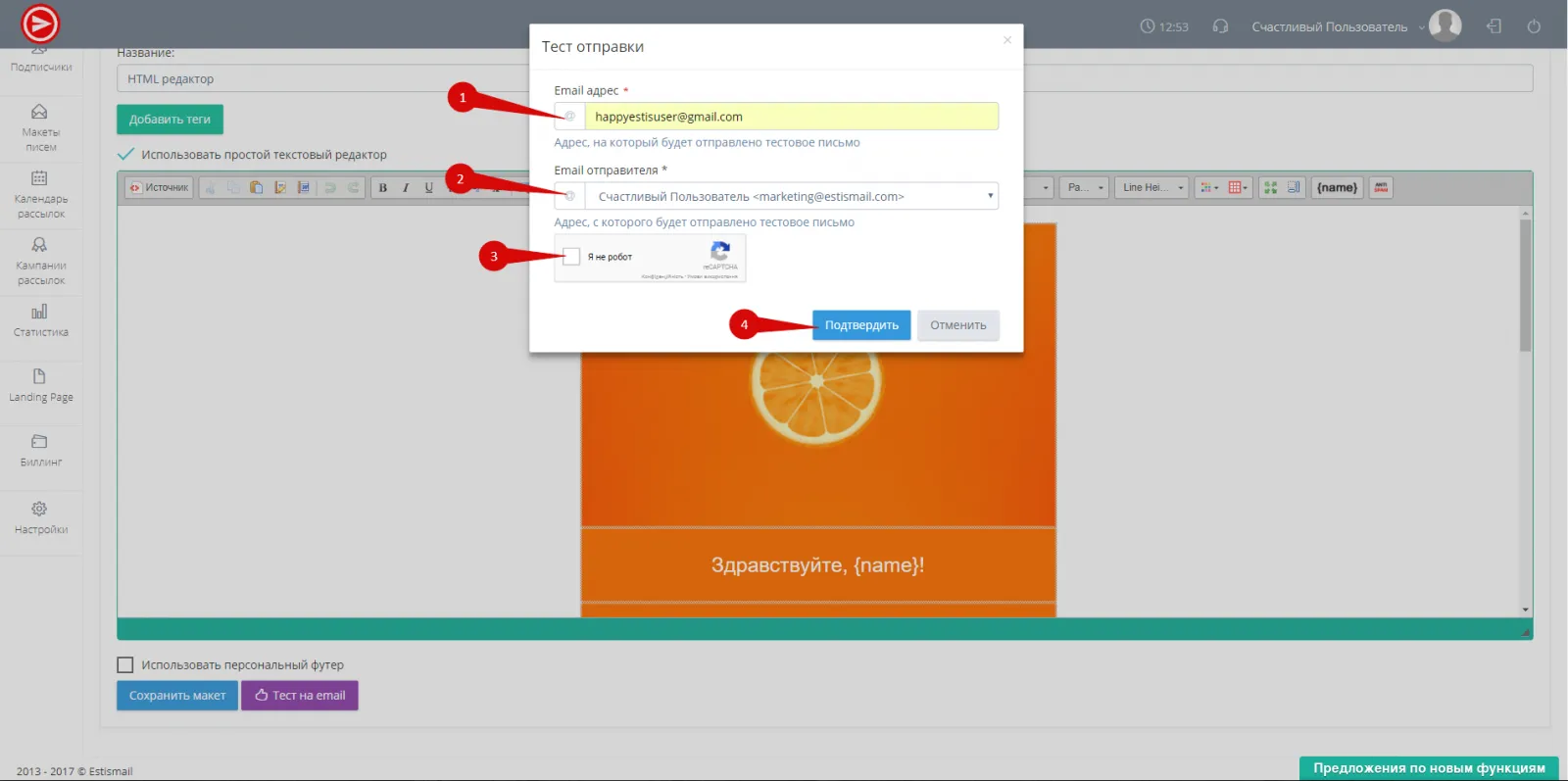Open the headset support icon
The height and width of the screenshot is (781, 1568).
pyautogui.click(x=1220, y=26)
